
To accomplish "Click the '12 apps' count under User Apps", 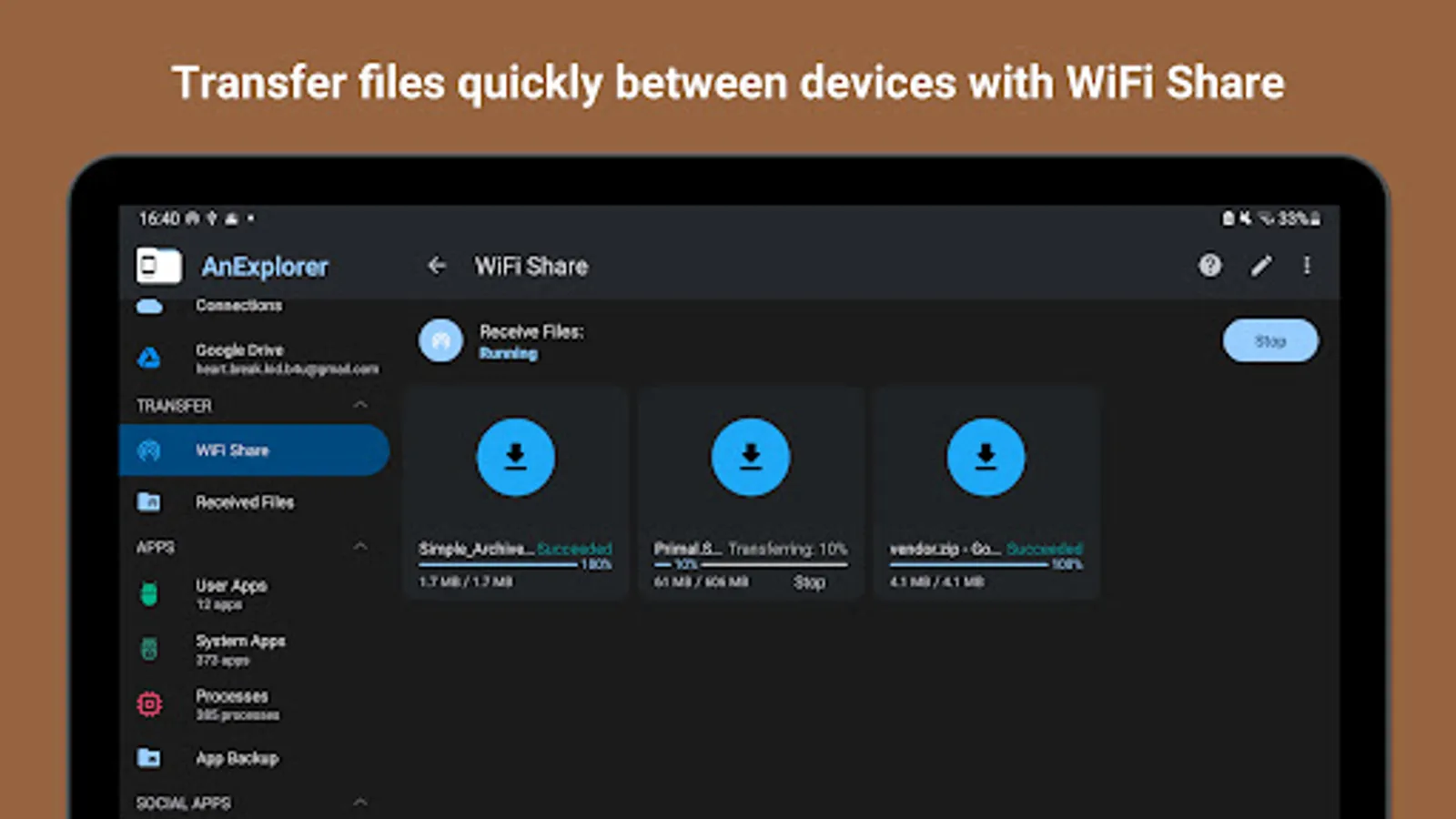I will click(219, 605).
